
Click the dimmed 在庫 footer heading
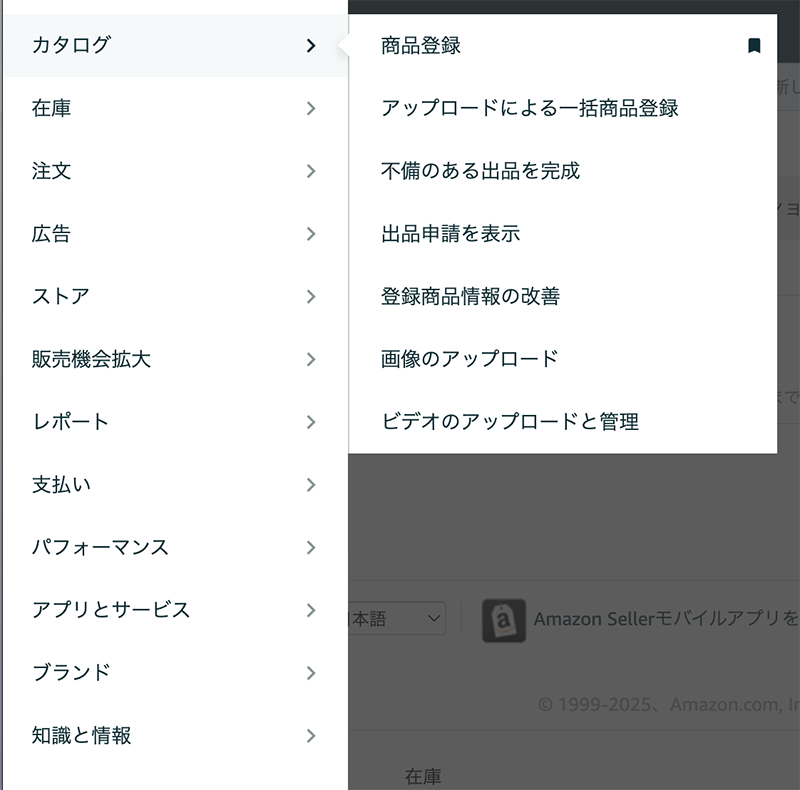point(423,777)
